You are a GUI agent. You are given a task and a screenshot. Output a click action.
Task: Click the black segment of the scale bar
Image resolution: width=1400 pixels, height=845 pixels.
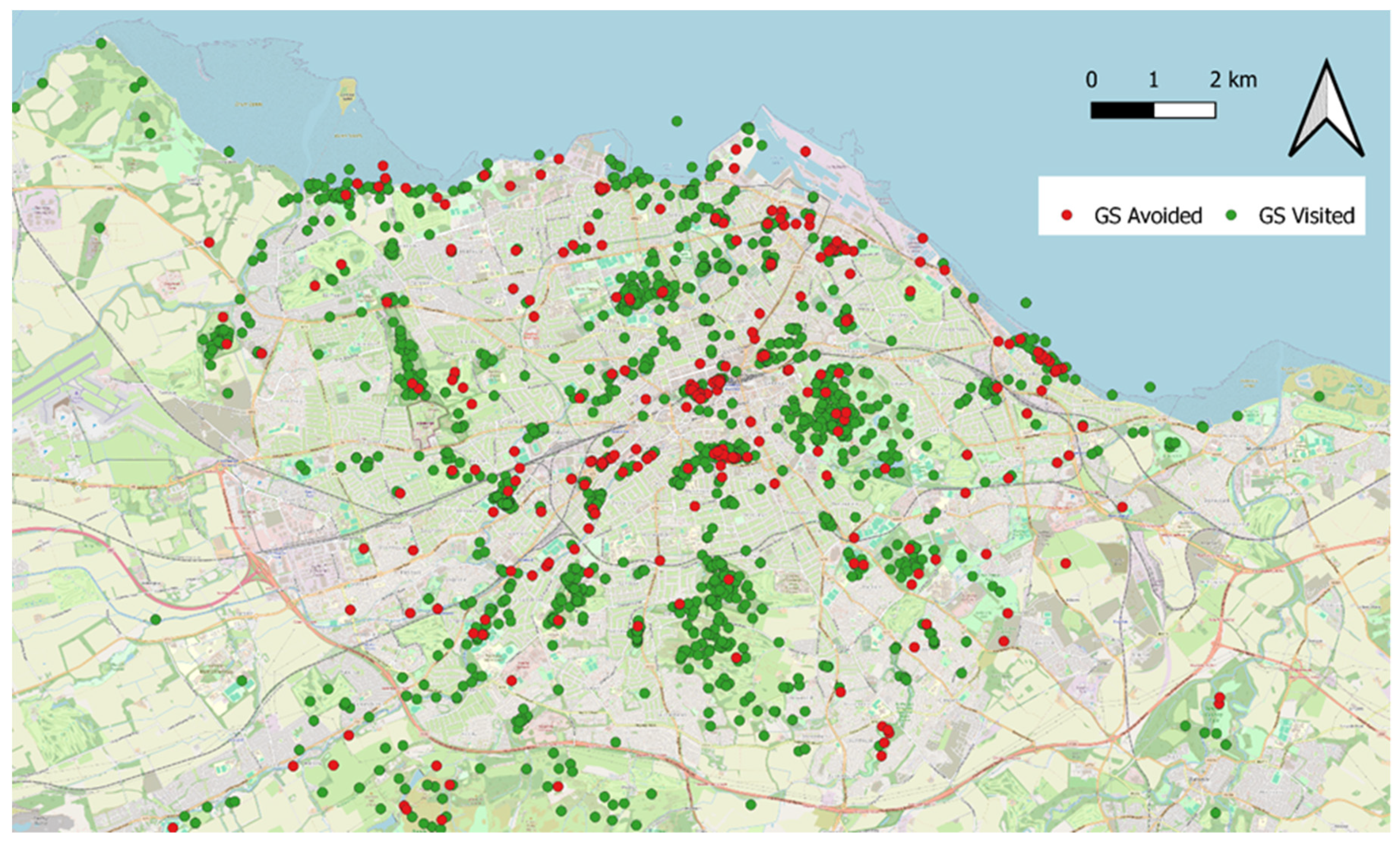coord(1122,110)
